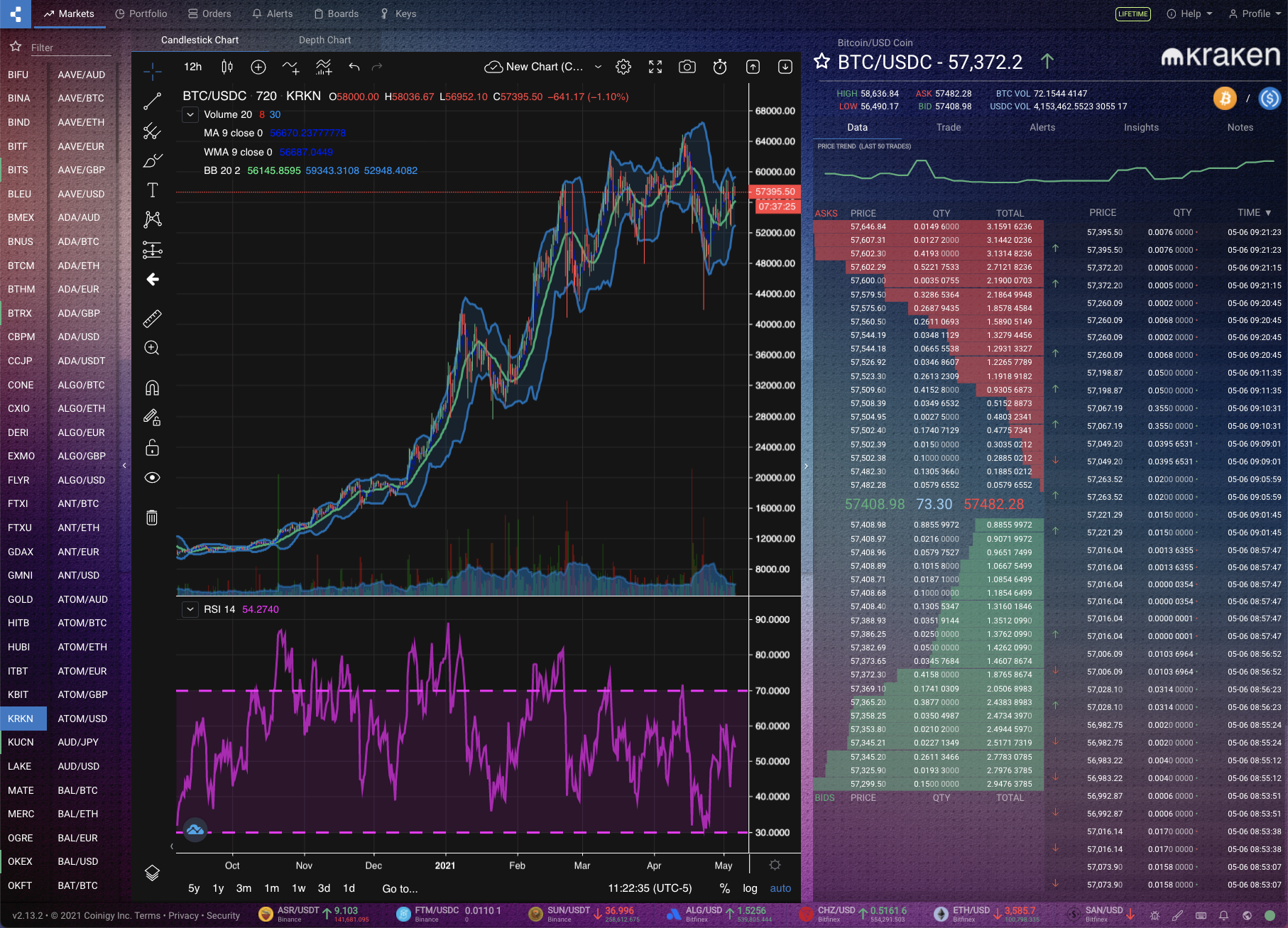This screenshot has height=928, width=1288.
Task: Hide all drawings with eye icon
Action: (x=152, y=477)
